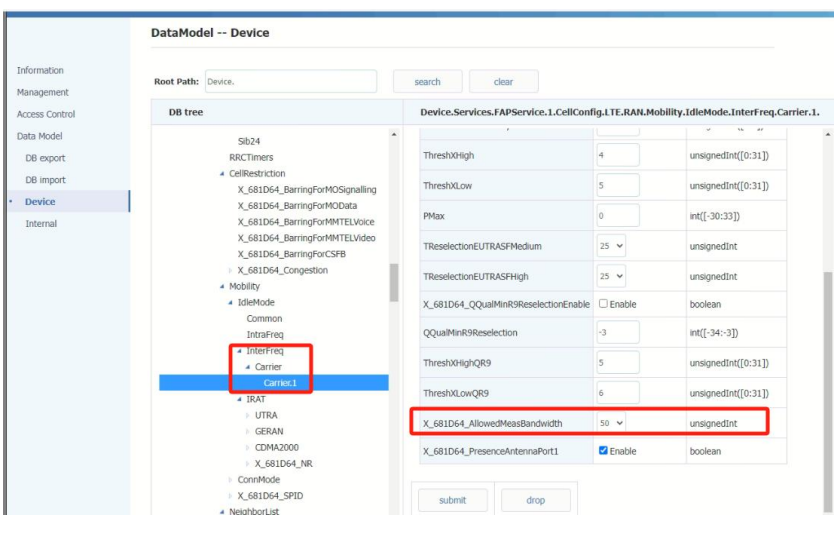This screenshot has width=835, height=546.
Task: Click the Root Path input field
Action: click(290, 82)
